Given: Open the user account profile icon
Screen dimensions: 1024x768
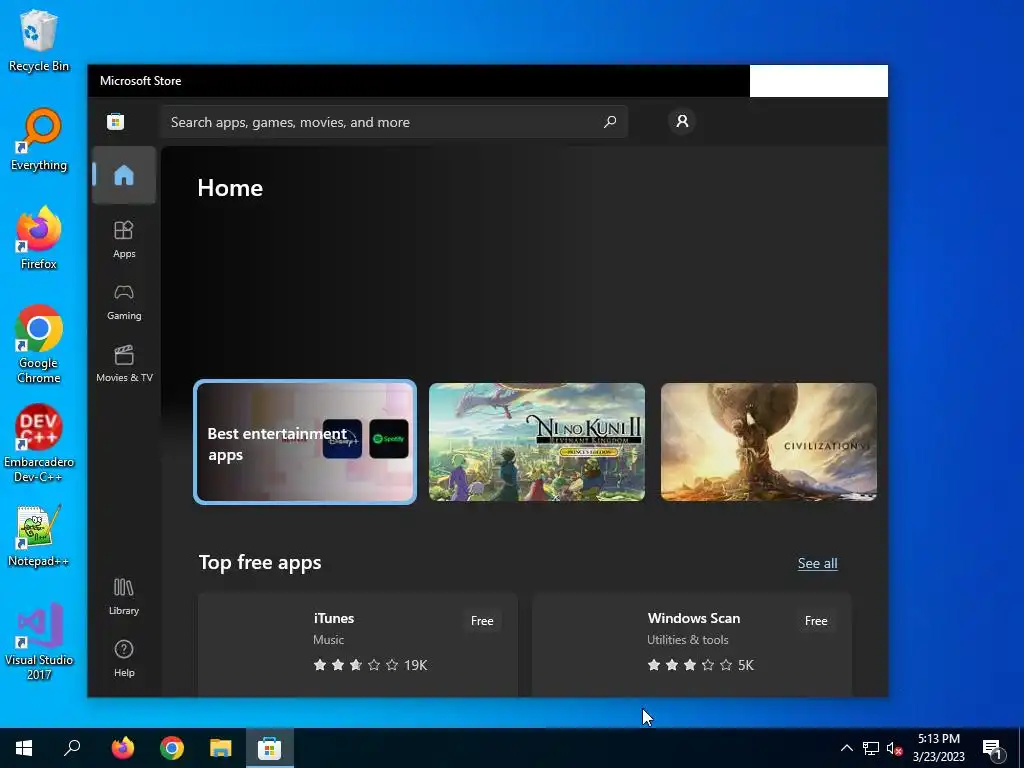Looking at the screenshot, I should pyautogui.click(x=682, y=121).
